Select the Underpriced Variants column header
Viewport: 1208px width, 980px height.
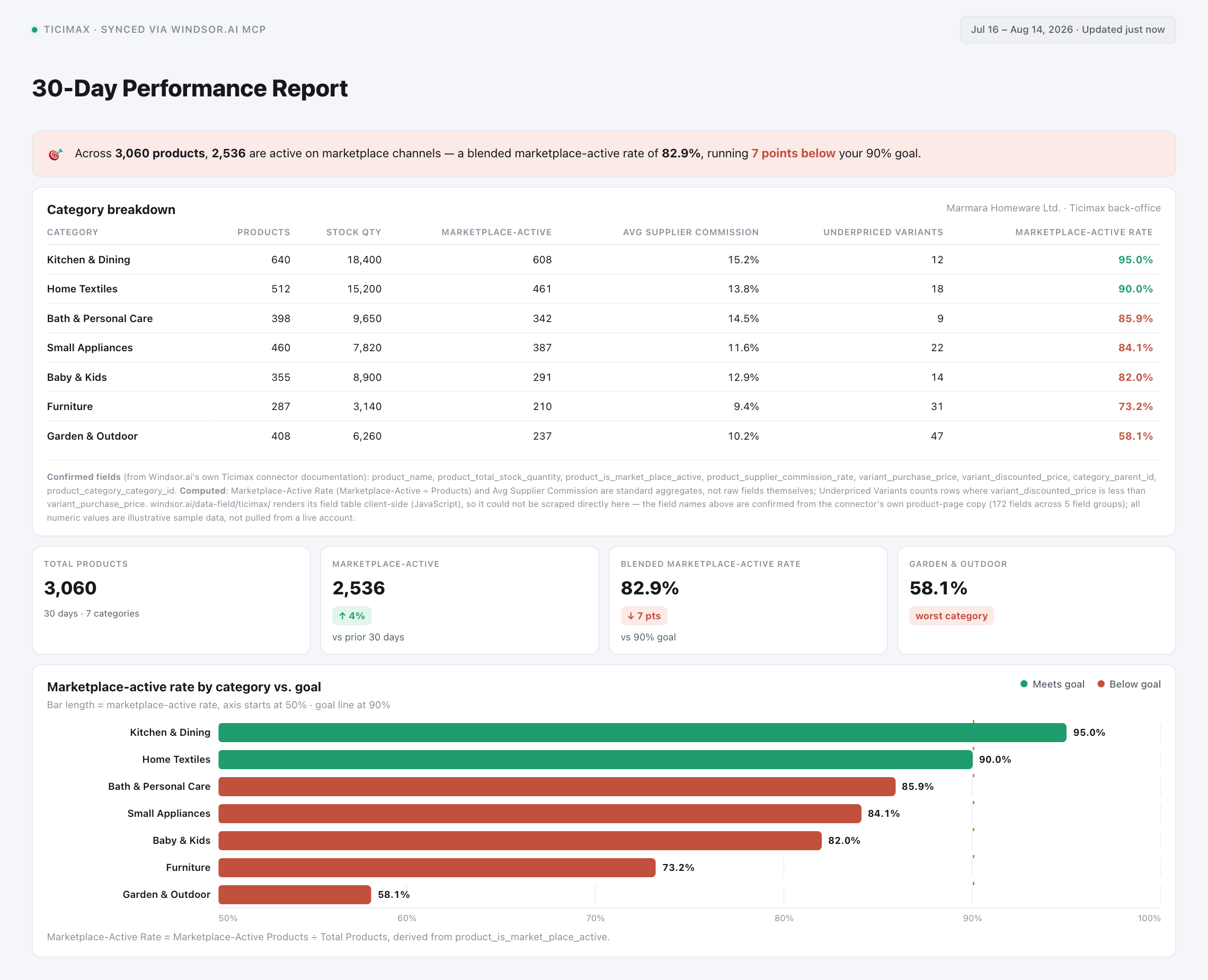(x=883, y=232)
